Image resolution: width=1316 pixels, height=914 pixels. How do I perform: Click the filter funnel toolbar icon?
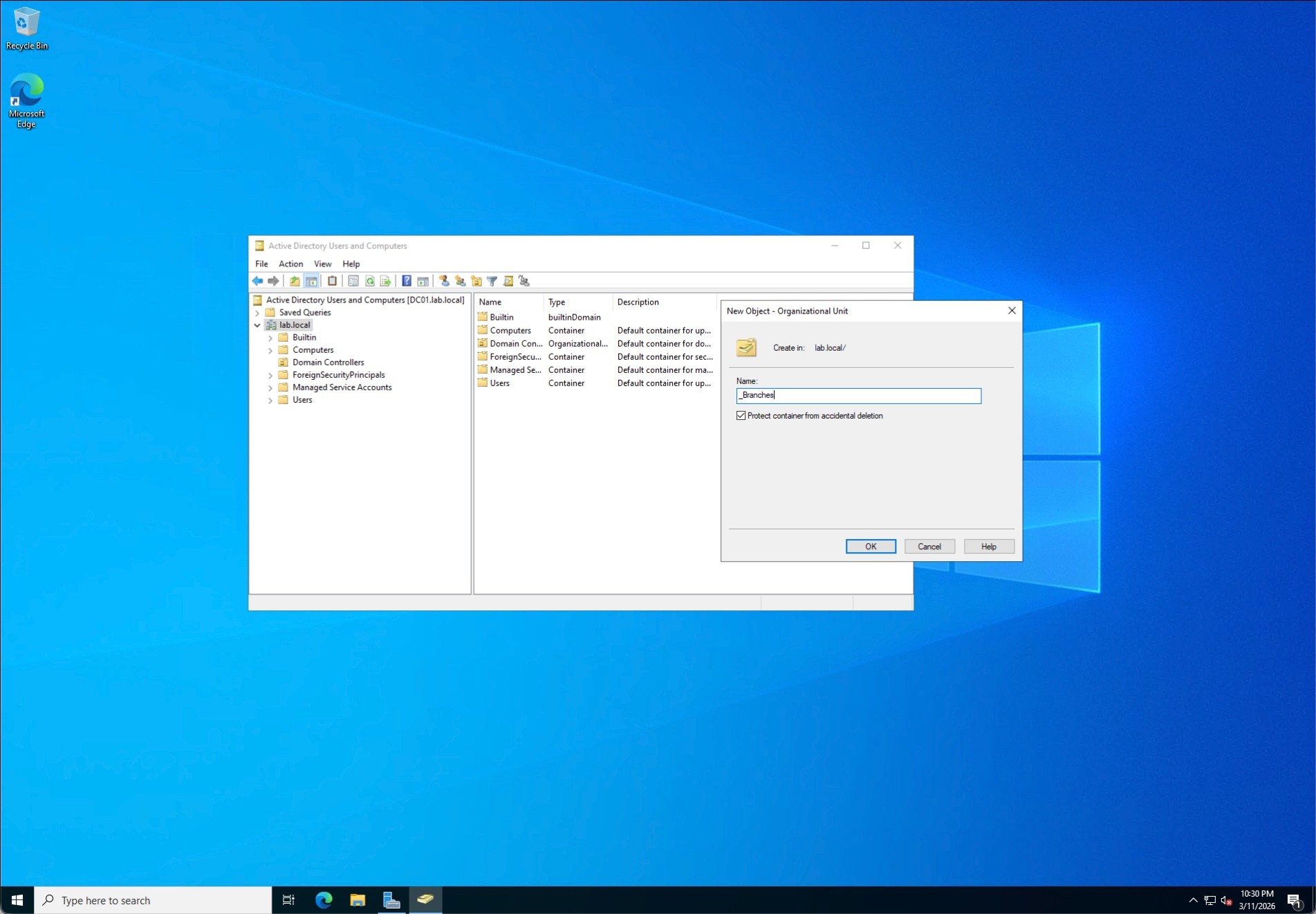coord(492,281)
